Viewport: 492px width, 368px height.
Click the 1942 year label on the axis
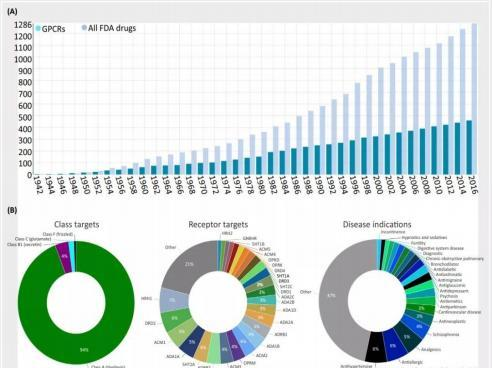click(x=37, y=185)
